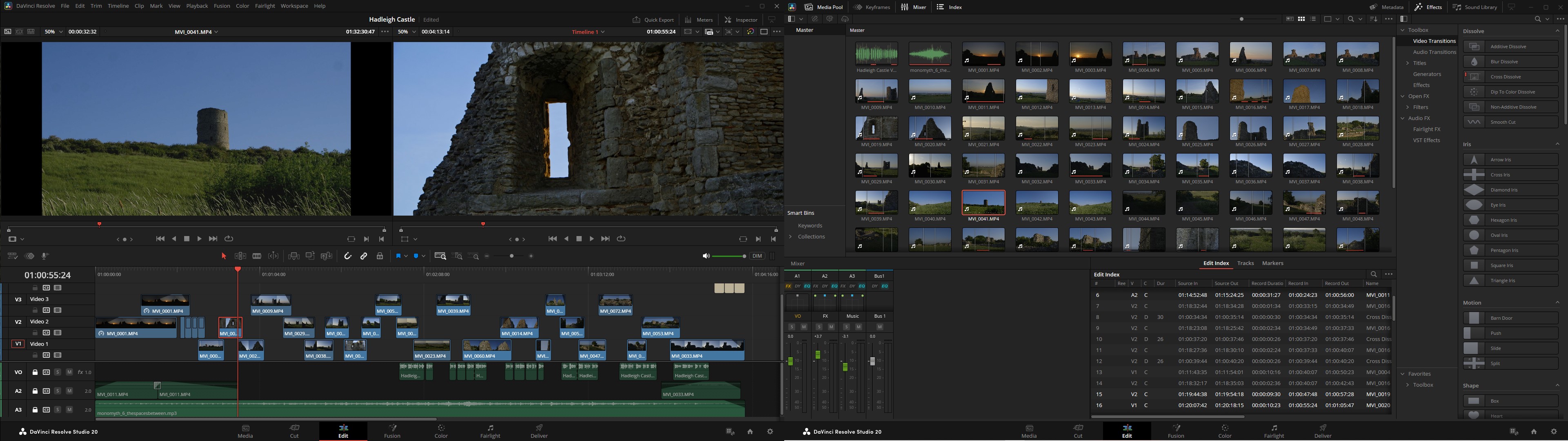1568x441 pixels.
Task: Pick the Blade Edit Mode tool
Action: pos(257,256)
